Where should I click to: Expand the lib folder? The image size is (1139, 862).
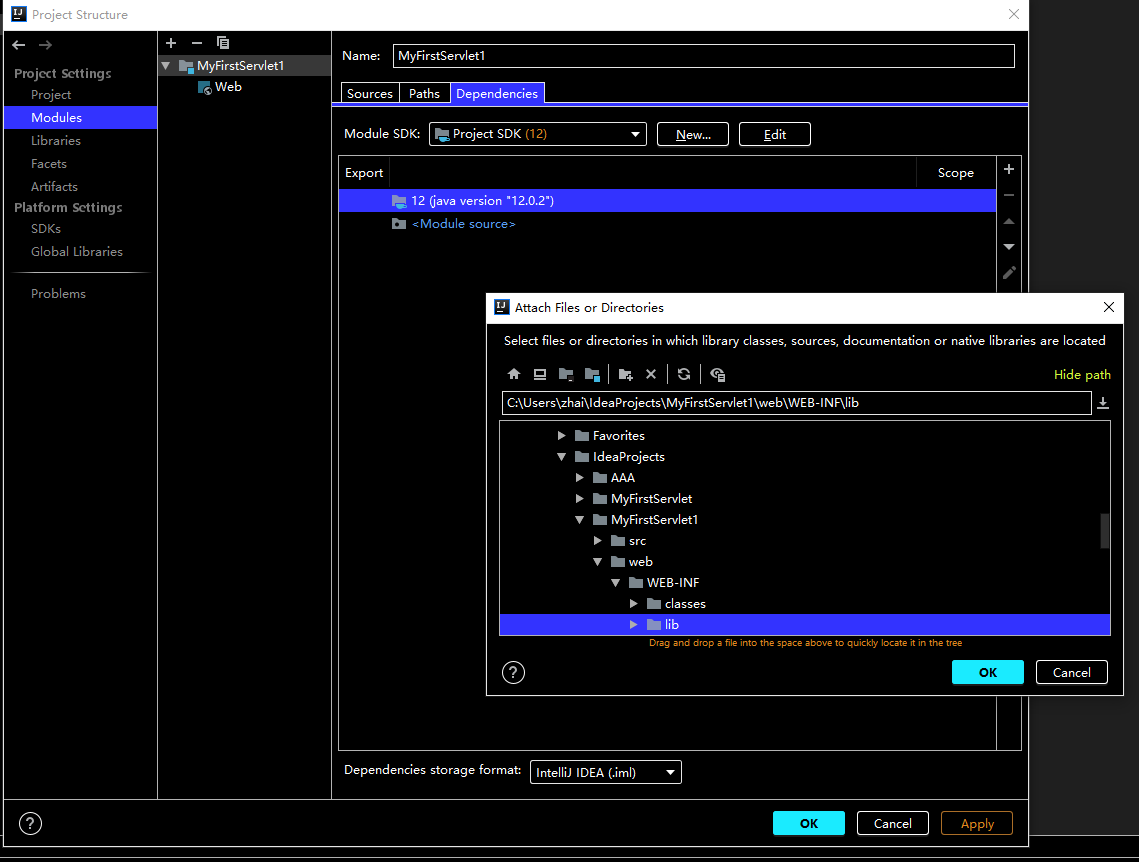point(634,625)
